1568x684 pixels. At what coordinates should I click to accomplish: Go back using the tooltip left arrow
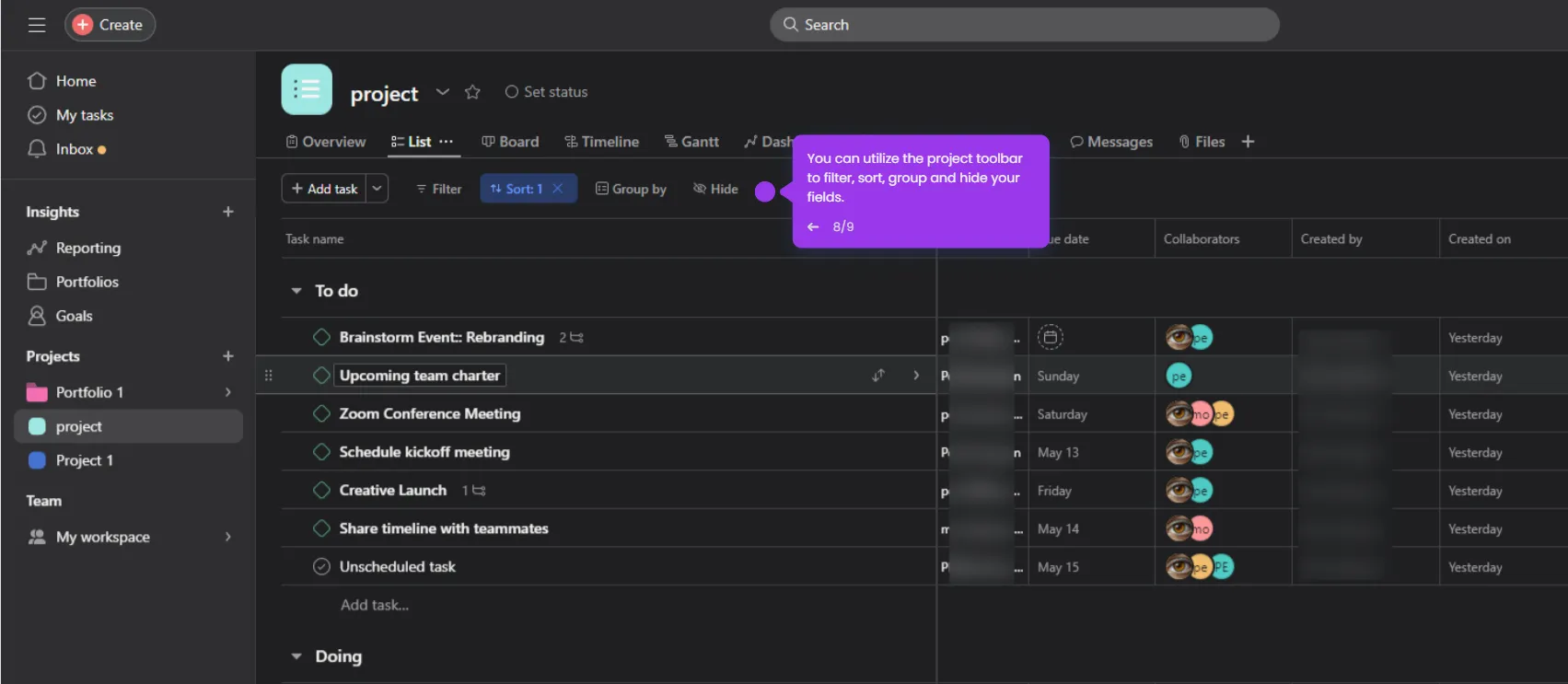pyautogui.click(x=813, y=226)
